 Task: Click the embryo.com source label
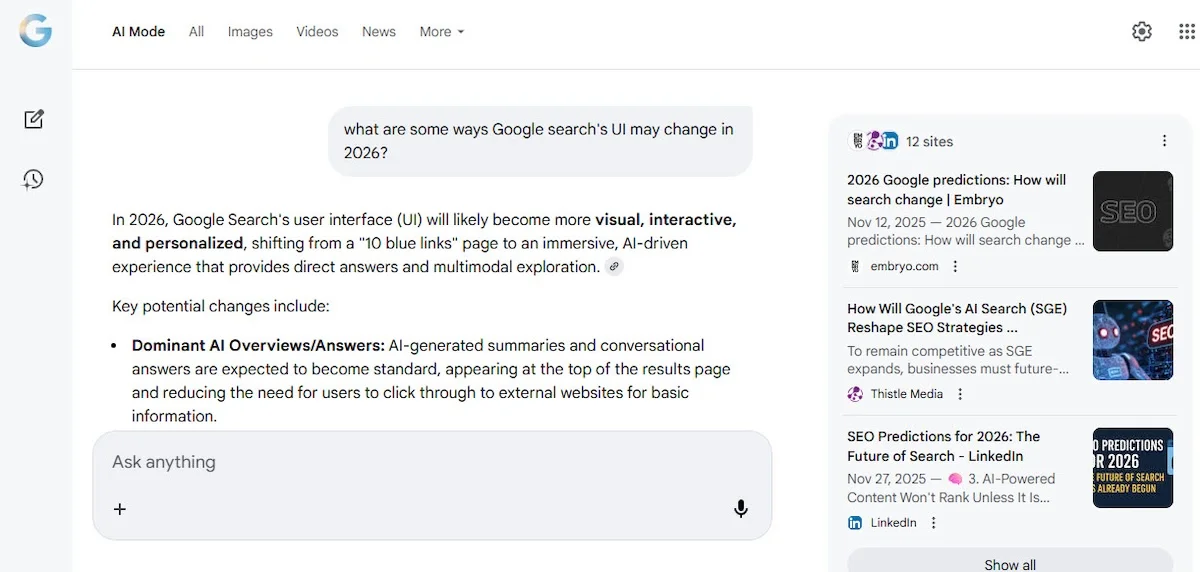pos(904,266)
